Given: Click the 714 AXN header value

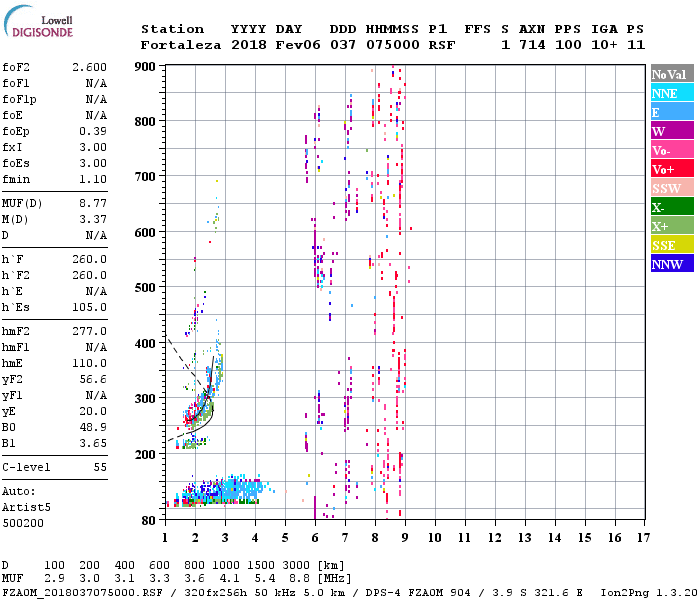Looking at the screenshot, I should (532, 45).
